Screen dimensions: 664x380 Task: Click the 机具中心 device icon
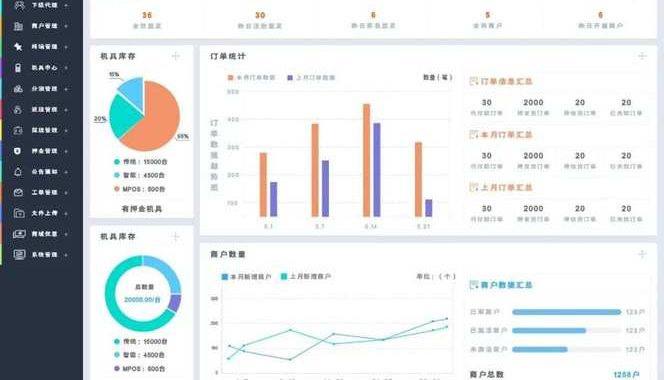point(18,67)
